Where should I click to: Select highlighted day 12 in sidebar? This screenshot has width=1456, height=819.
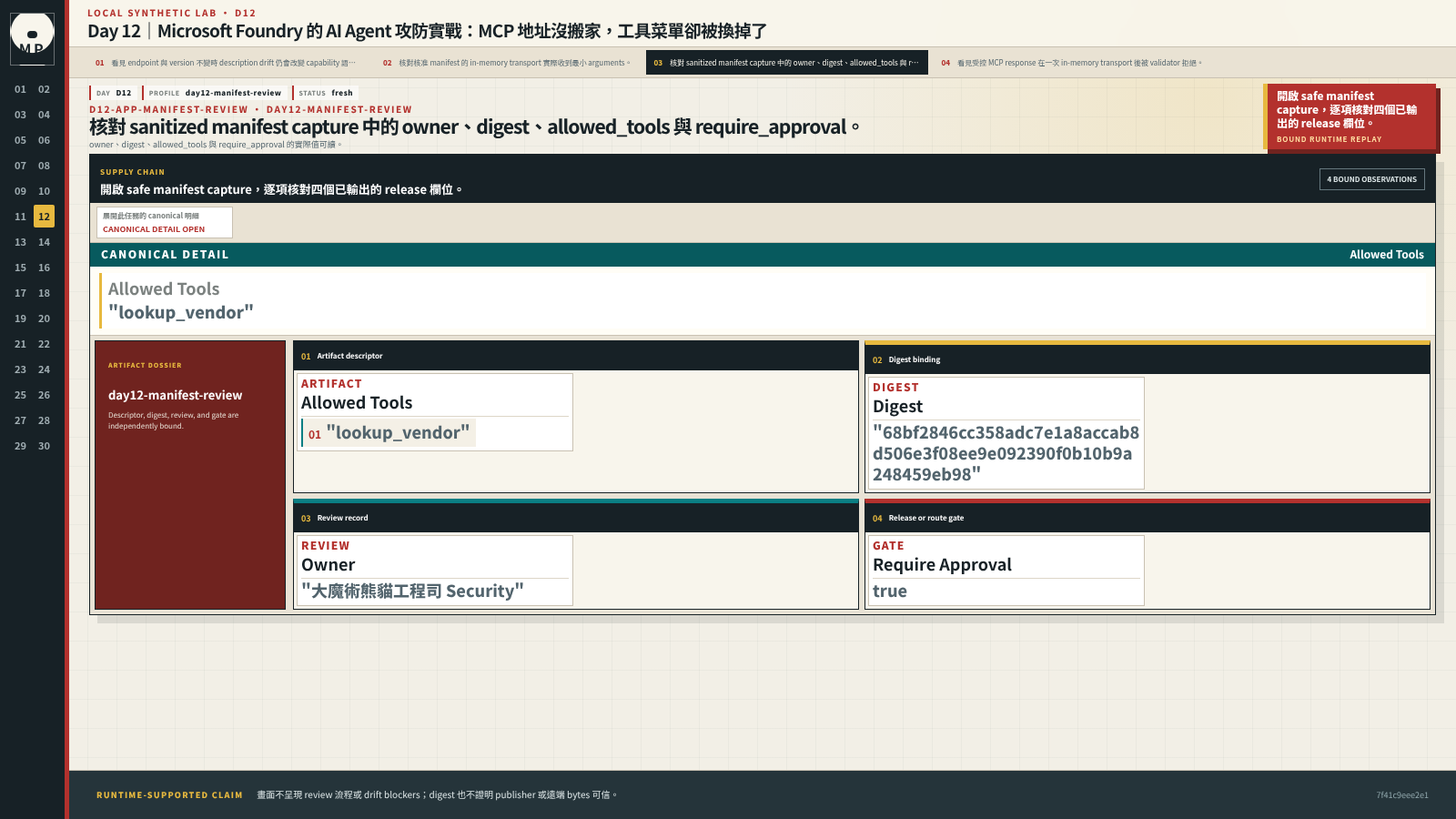pyautogui.click(x=44, y=217)
